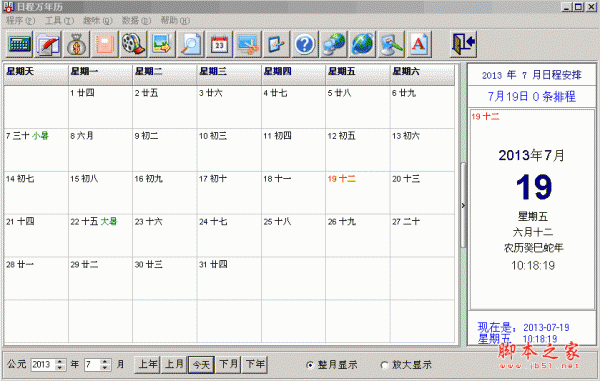This screenshot has height=381, width=600.
Task: Click the large date number 19
Action: pyautogui.click(x=533, y=187)
